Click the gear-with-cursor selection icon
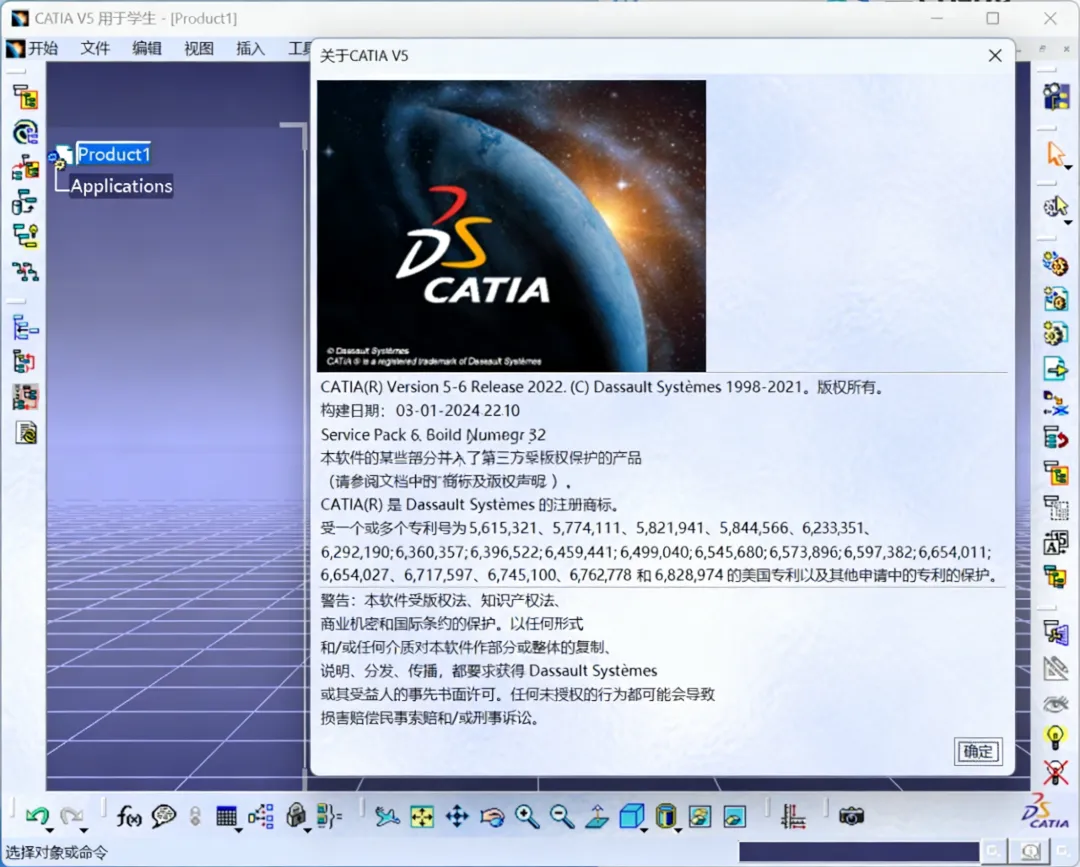This screenshot has height=867, width=1080. (1055, 206)
